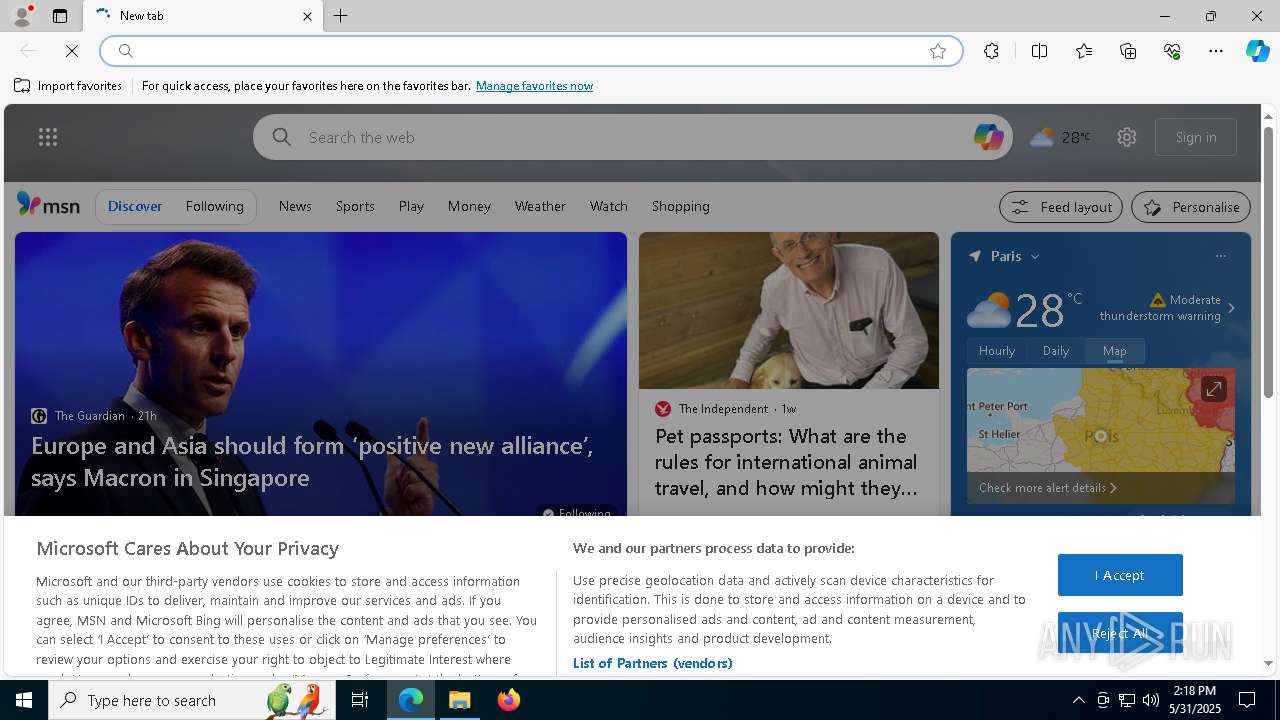Stop loading the page
The width and height of the screenshot is (1280, 720).
[72, 51]
